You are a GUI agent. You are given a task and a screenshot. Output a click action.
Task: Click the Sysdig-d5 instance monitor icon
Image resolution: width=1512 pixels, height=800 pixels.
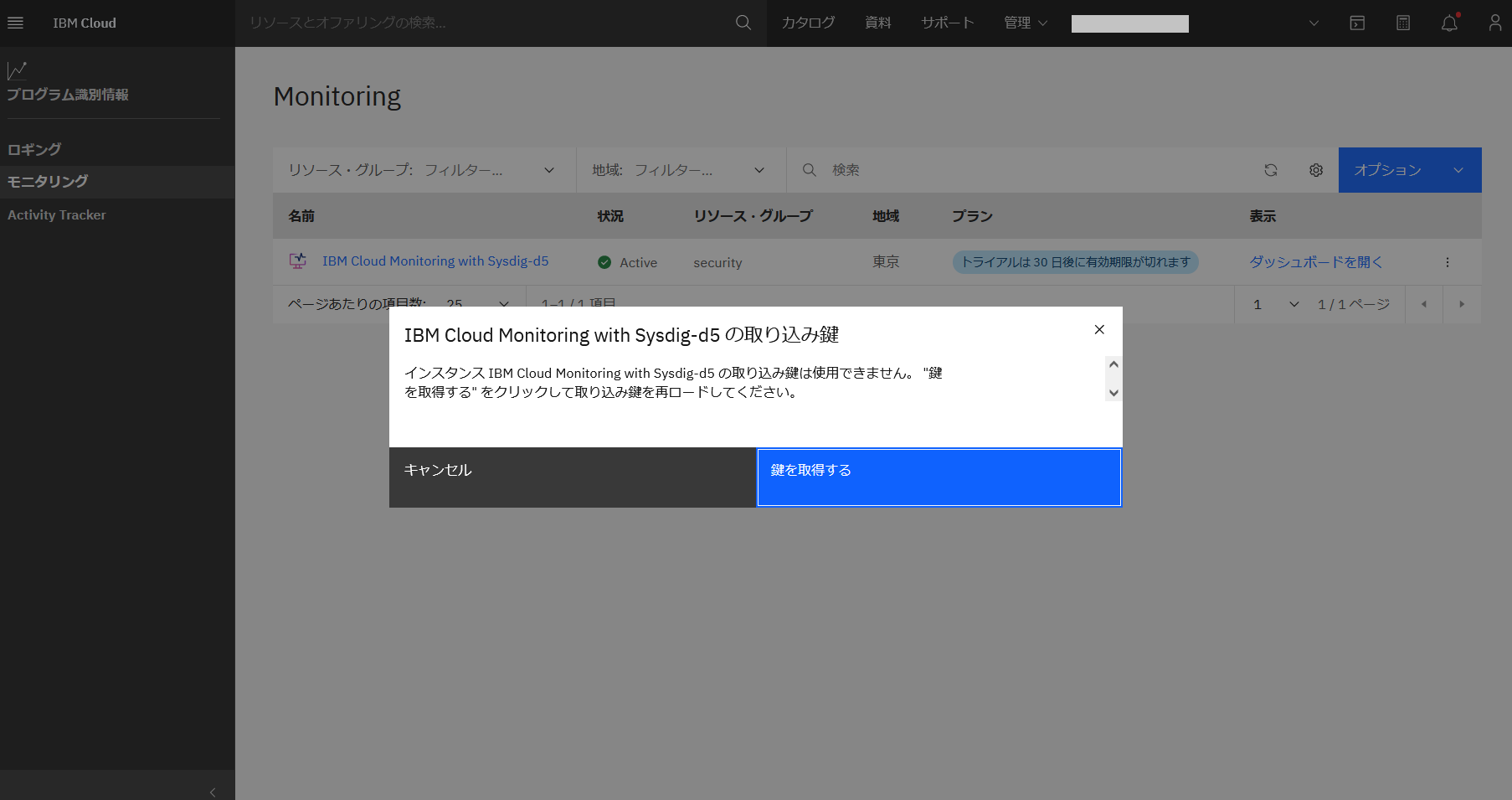coord(298,261)
